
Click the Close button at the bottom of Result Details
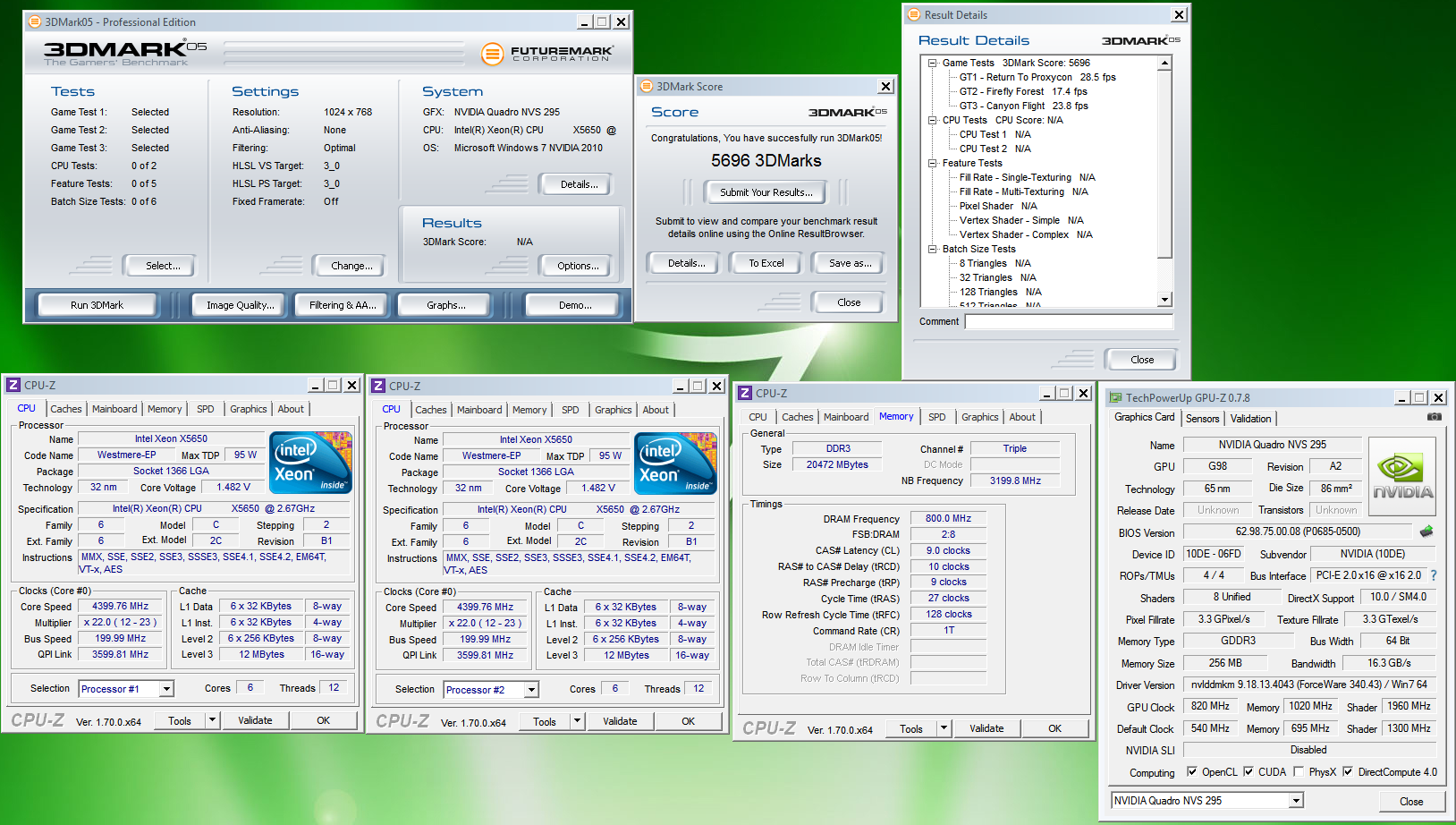point(1142,360)
